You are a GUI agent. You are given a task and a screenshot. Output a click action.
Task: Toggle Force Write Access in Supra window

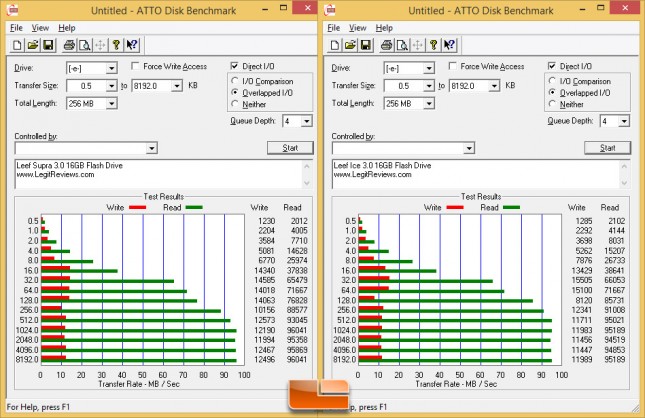pos(135,66)
